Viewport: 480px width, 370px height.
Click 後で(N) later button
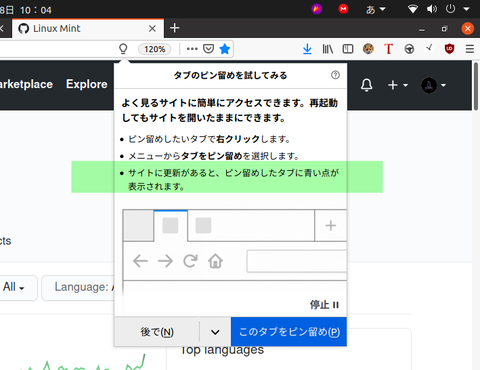pyautogui.click(x=157, y=332)
